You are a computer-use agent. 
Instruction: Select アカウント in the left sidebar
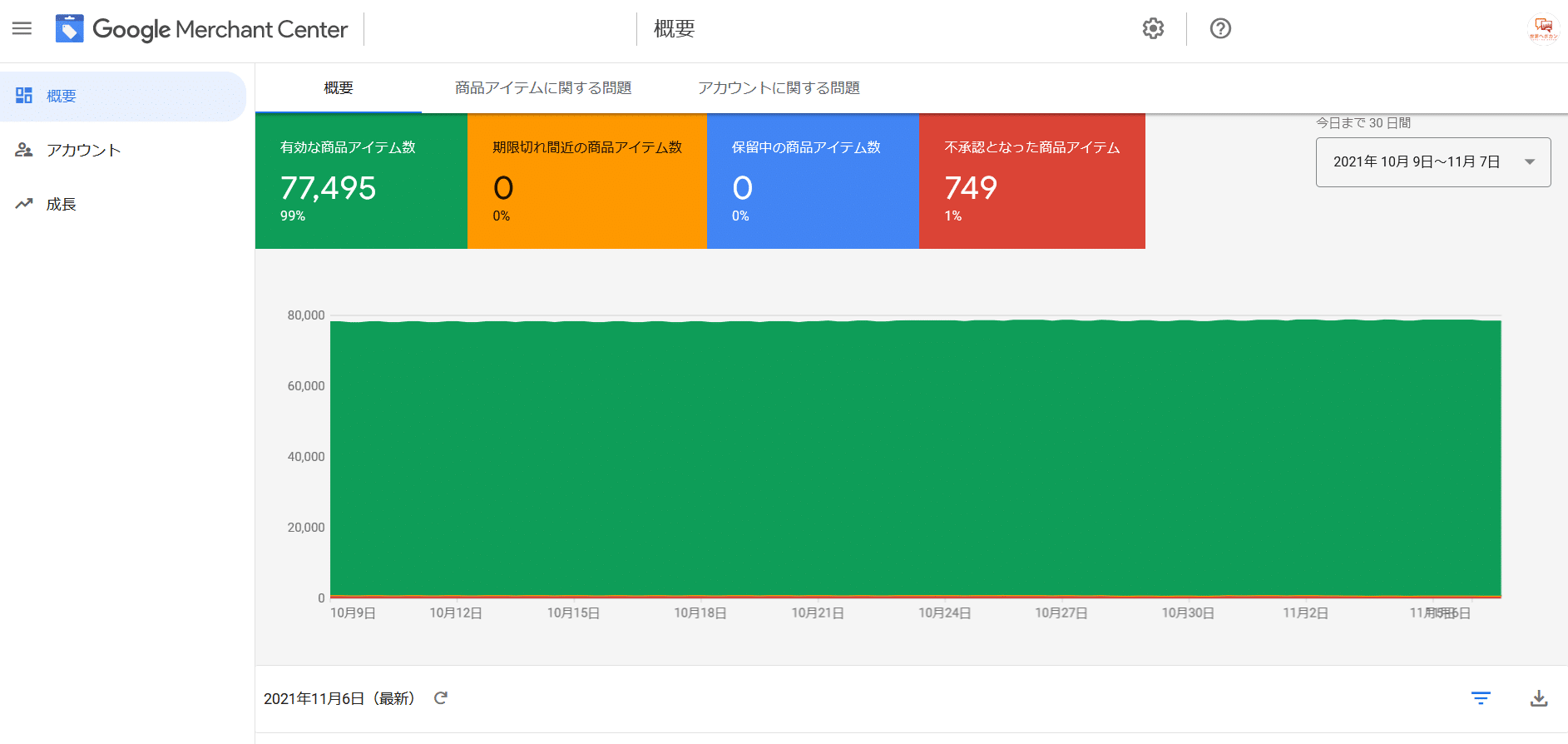point(123,150)
